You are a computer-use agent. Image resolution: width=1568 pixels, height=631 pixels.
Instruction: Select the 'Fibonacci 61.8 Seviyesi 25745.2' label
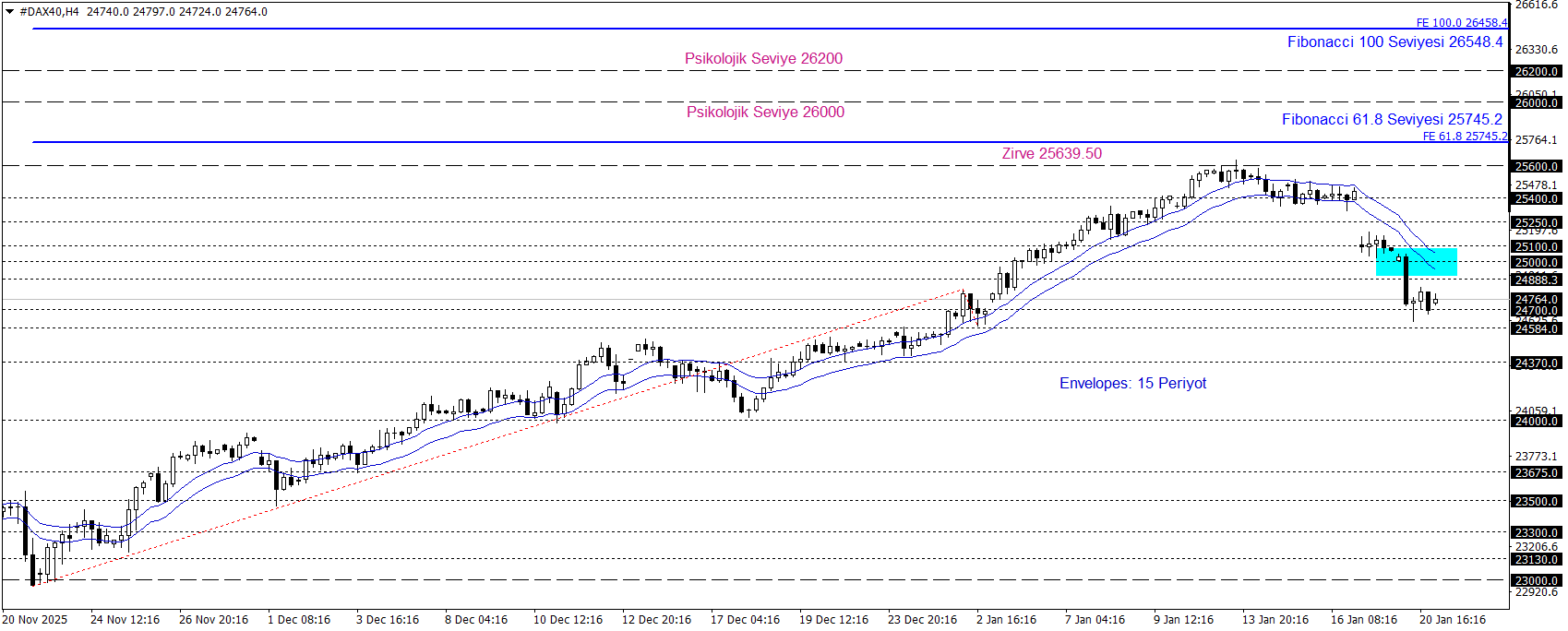[1392, 119]
